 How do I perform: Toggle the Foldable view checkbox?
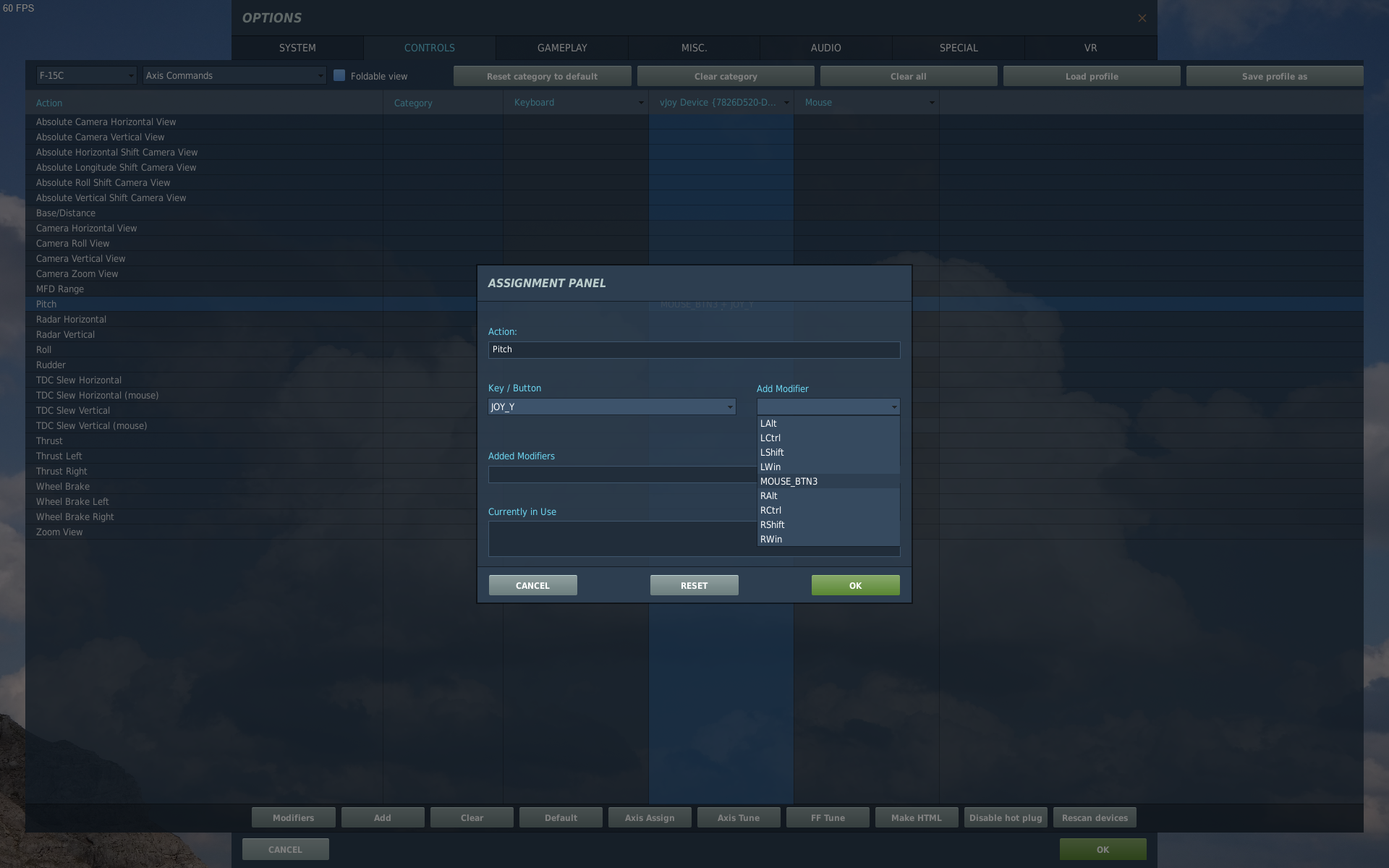pyautogui.click(x=339, y=75)
